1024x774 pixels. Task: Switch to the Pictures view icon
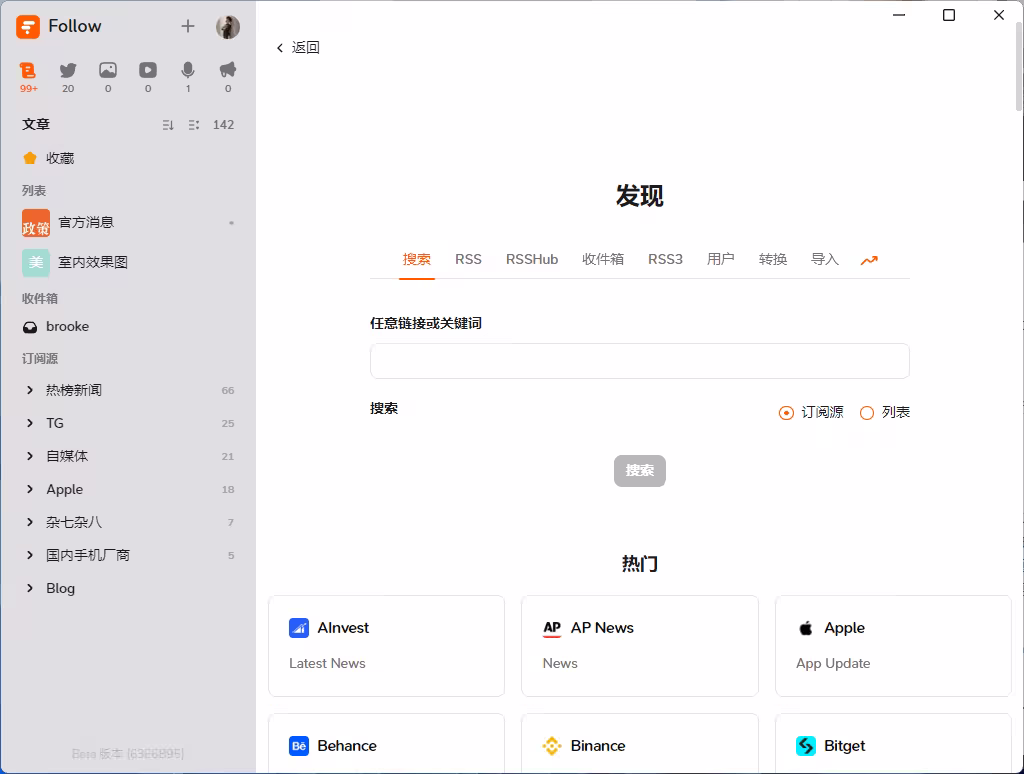coord(108,77)
